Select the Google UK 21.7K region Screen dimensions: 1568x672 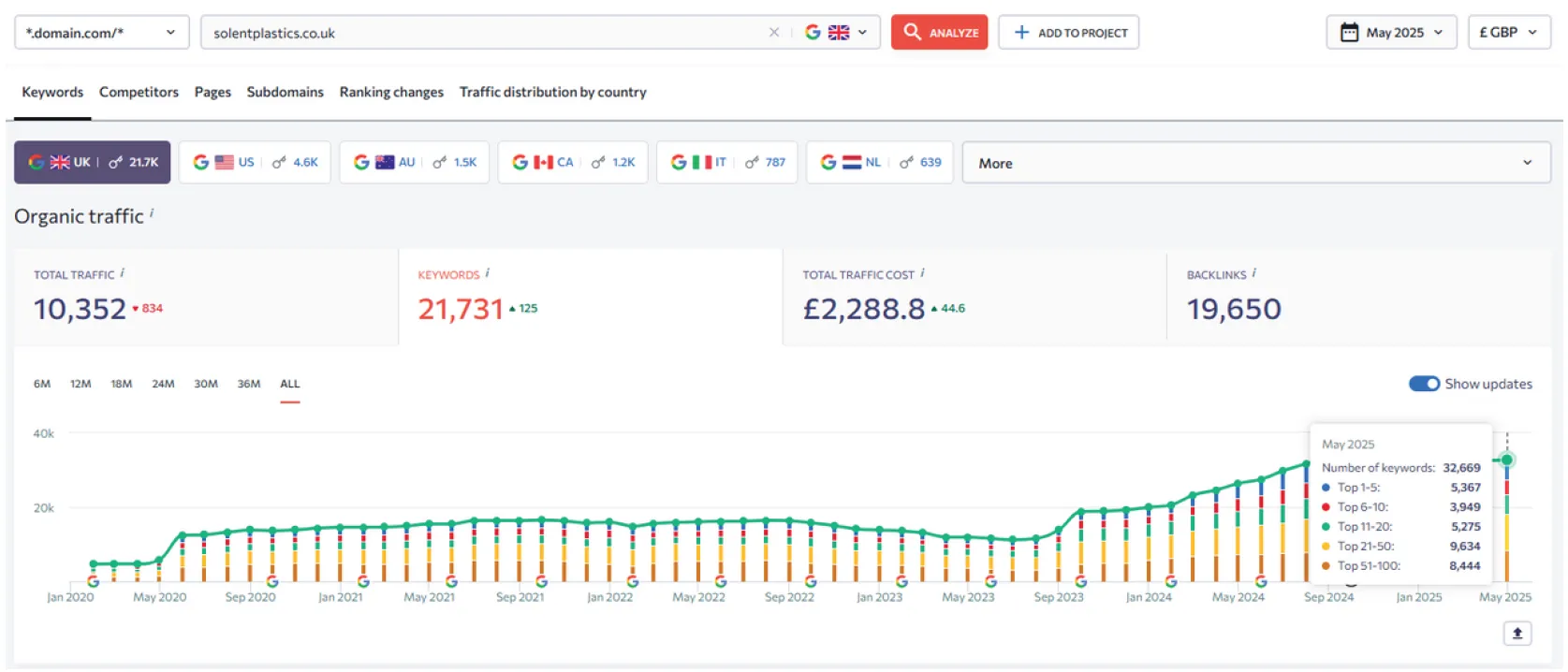(93, 162)
